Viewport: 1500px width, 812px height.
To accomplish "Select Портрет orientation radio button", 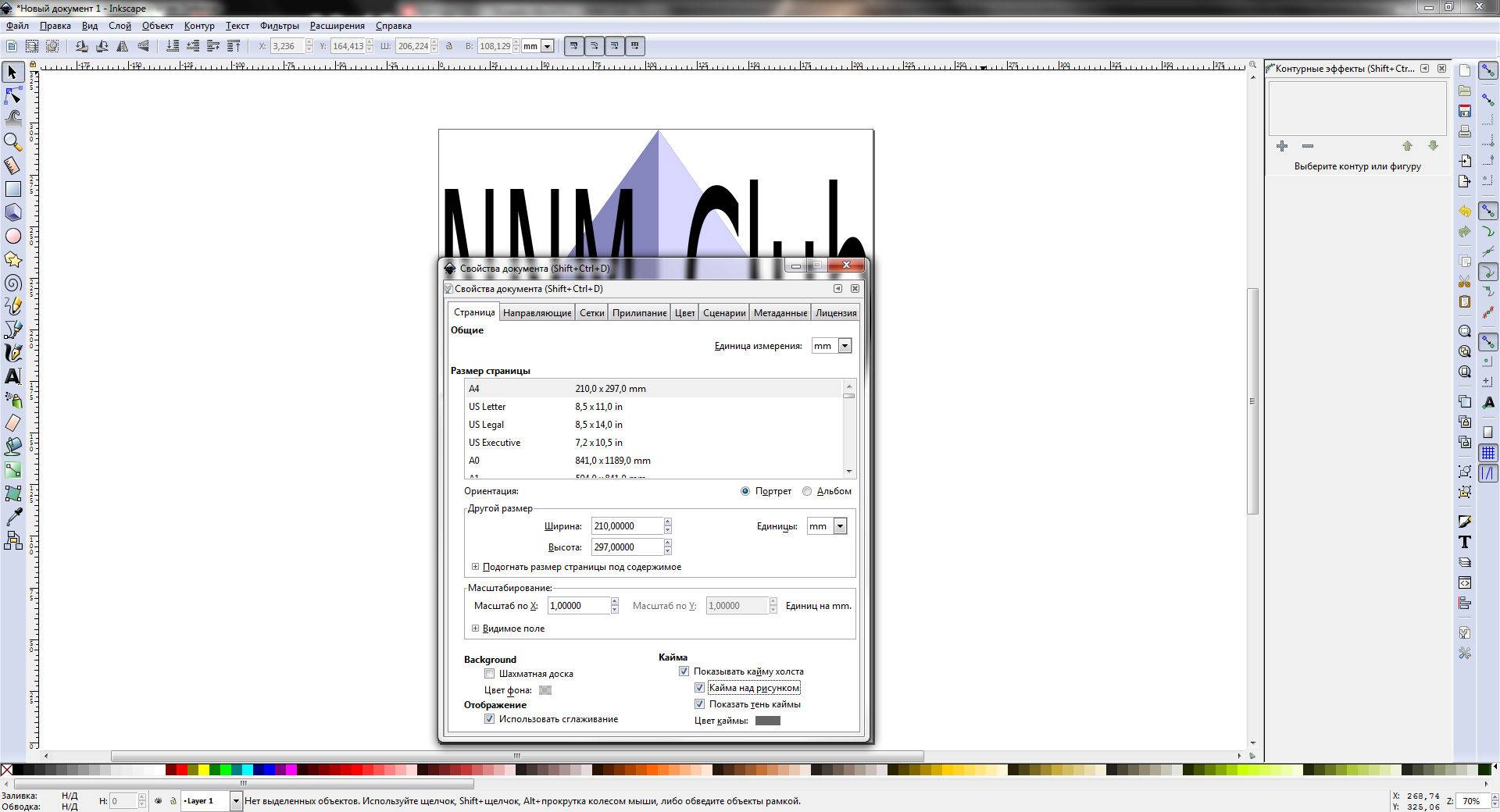I will 745,491.
